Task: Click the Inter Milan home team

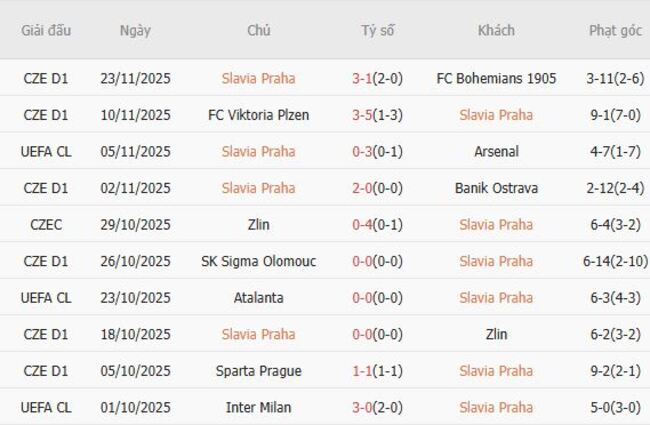Action: click(x=259, y=408)
